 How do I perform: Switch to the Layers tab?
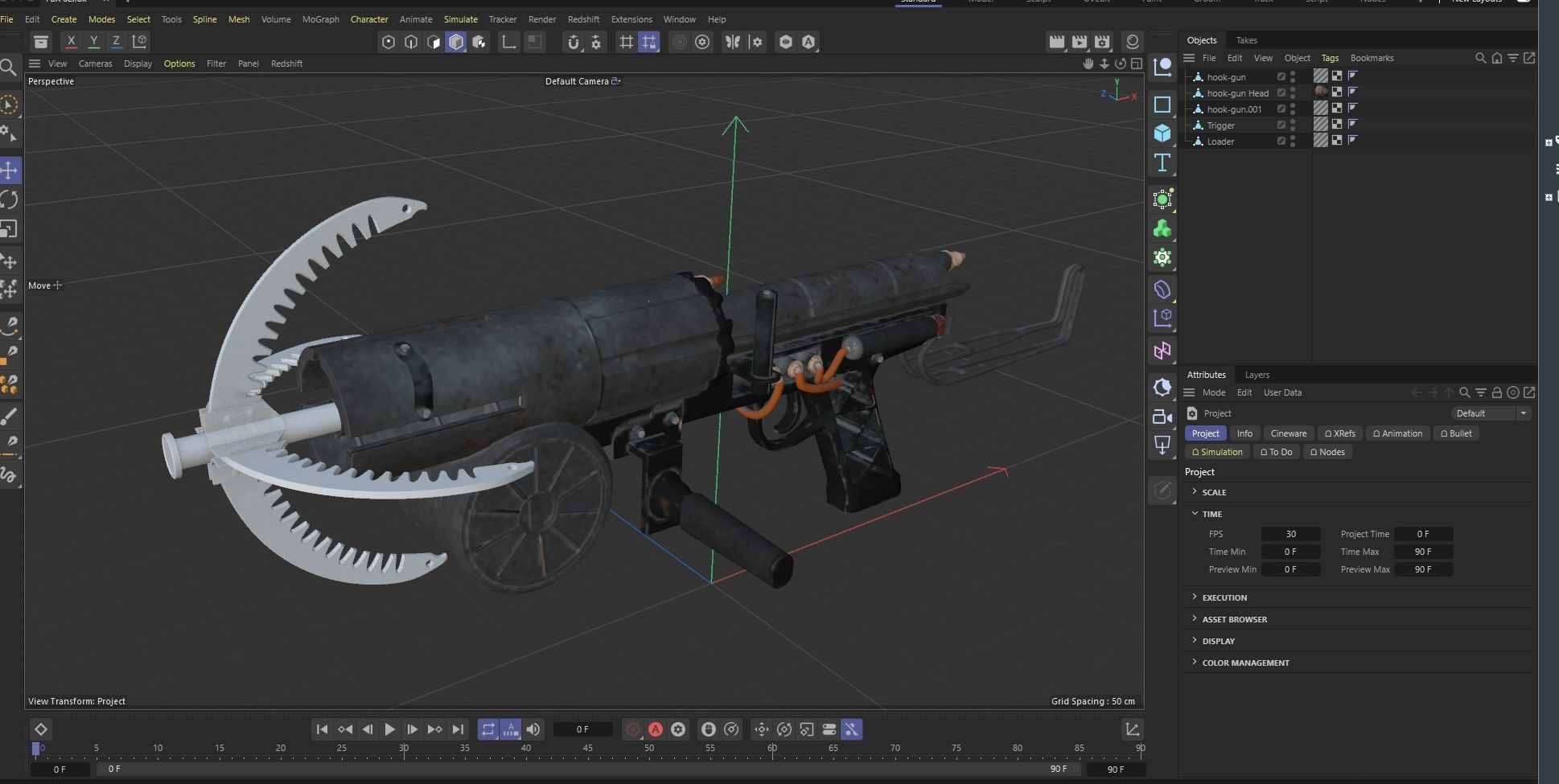1257,375
